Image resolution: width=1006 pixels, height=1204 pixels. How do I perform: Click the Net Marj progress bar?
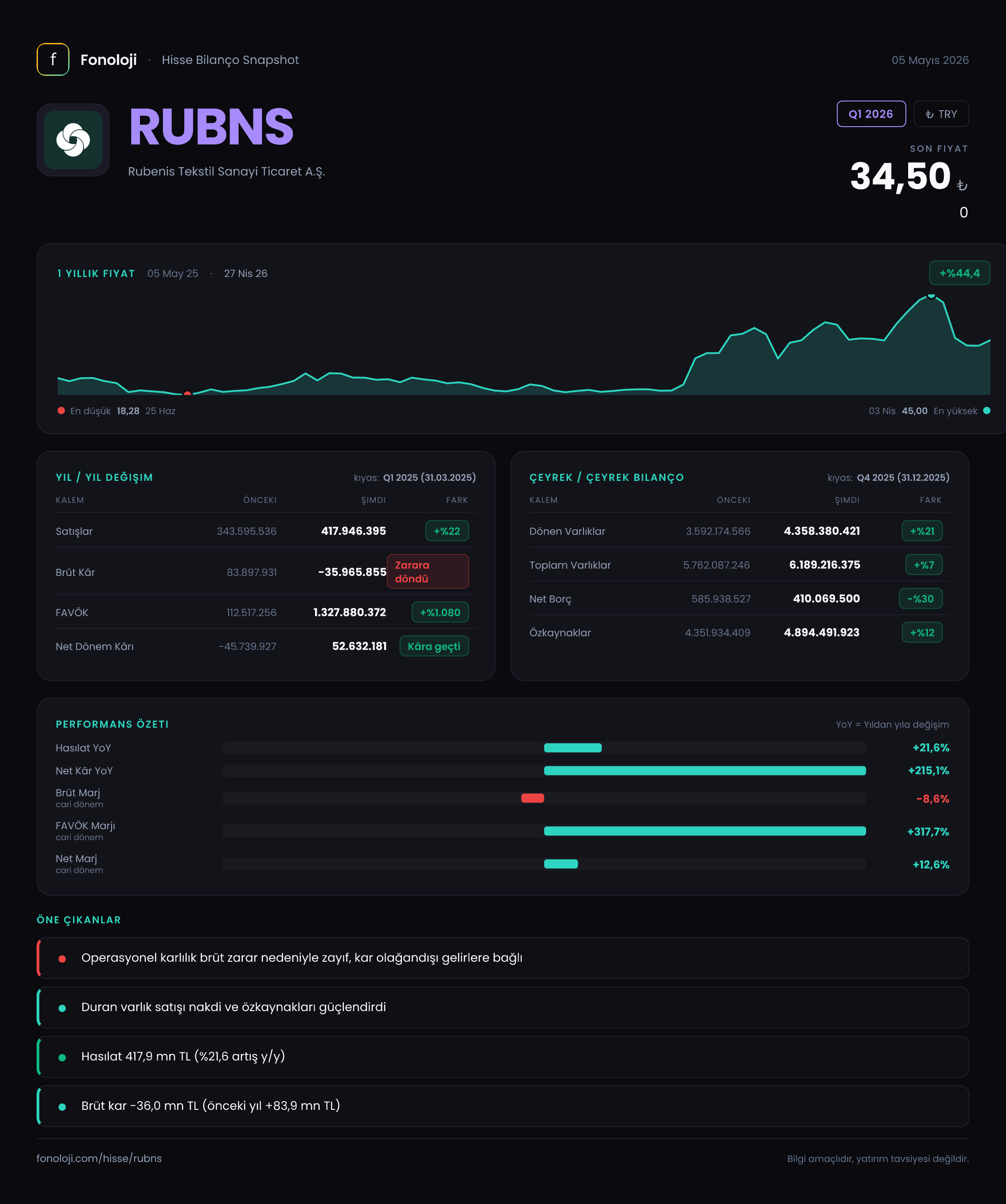(544, 864)
